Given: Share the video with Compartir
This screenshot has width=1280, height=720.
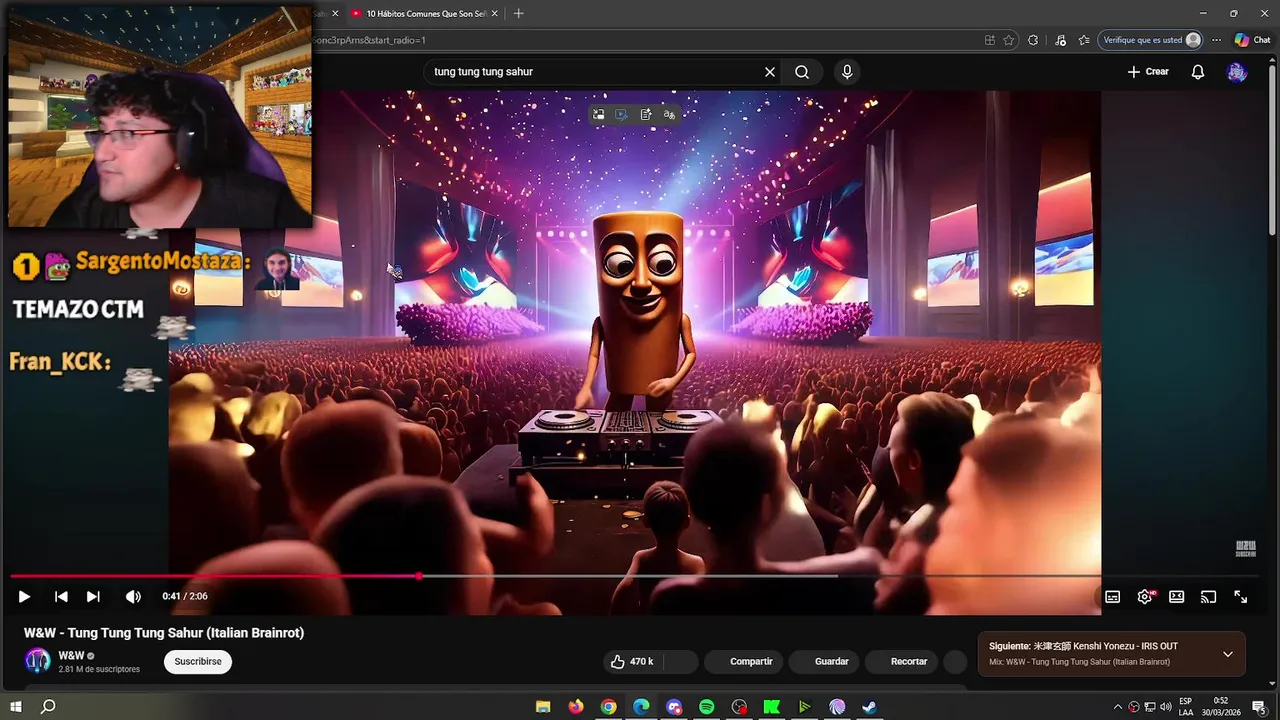Looking at the screenshot, I should click(742, 662).
